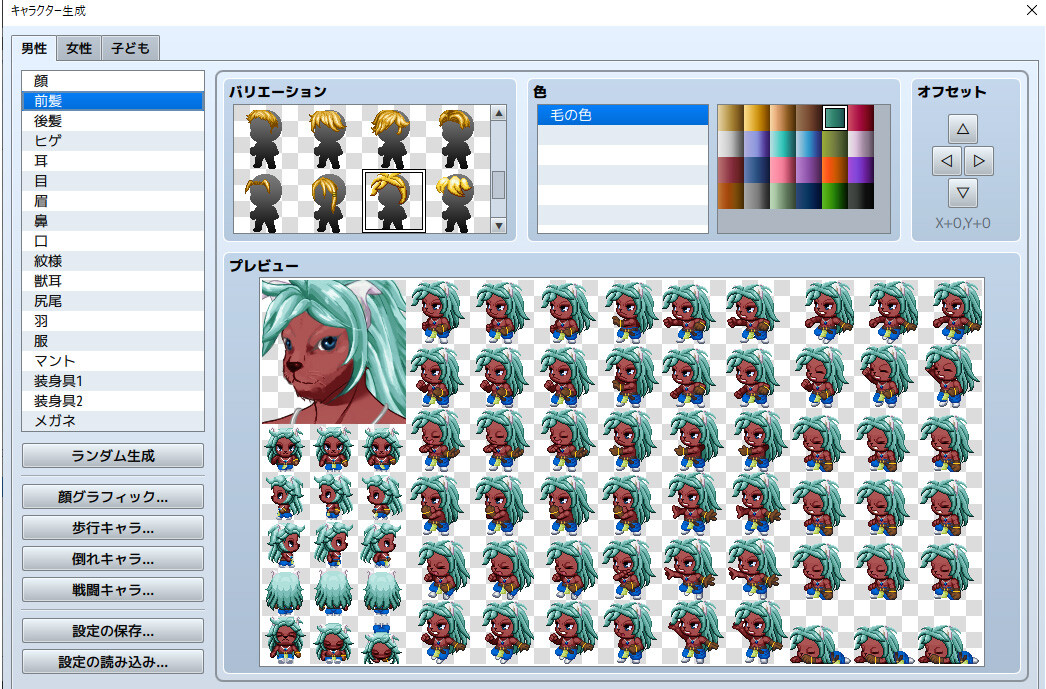Nudge the character offset upward

pyautogui.click(x=962, y=128)
